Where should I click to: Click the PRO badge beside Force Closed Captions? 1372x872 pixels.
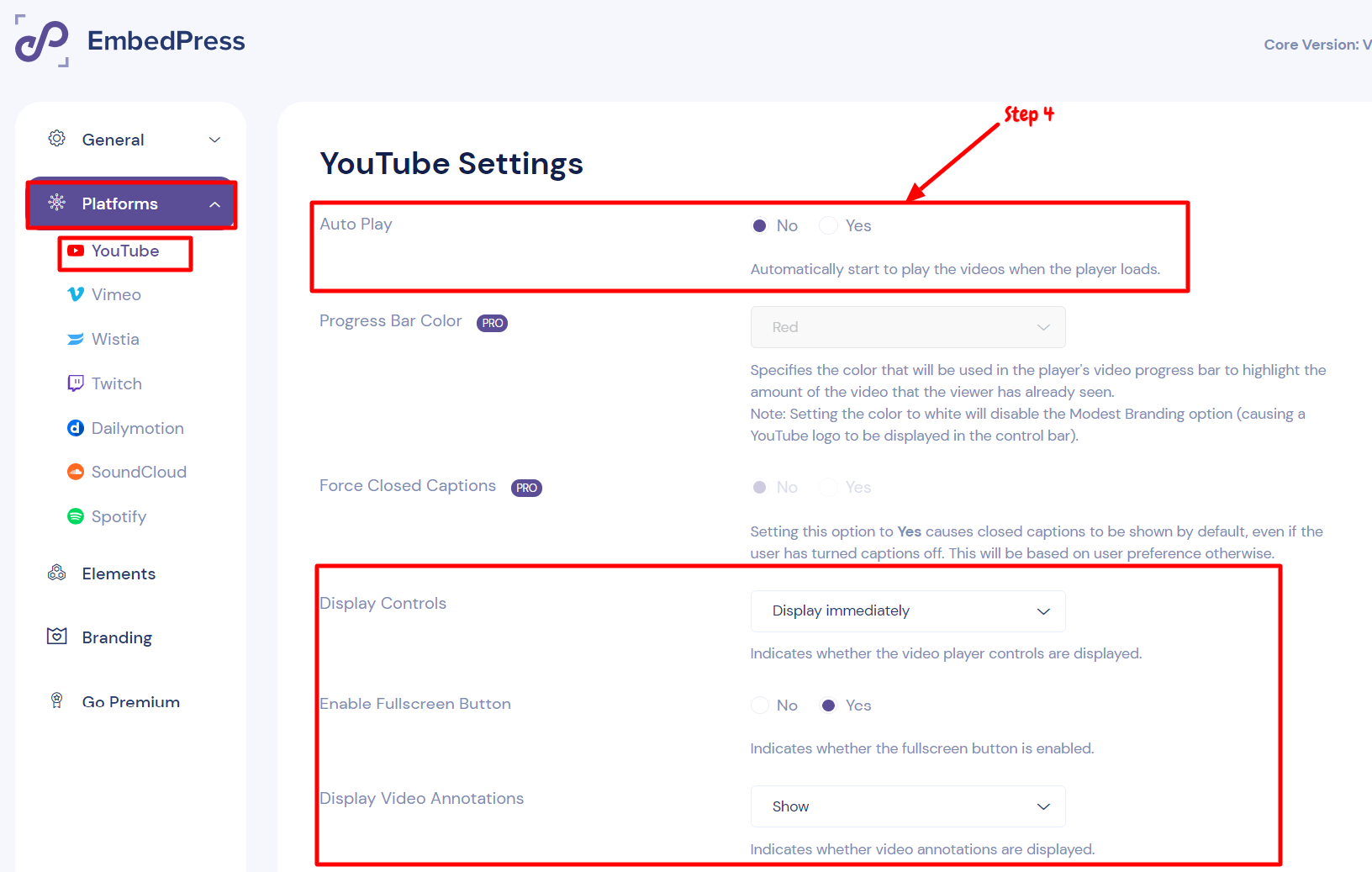pos(527,488)
